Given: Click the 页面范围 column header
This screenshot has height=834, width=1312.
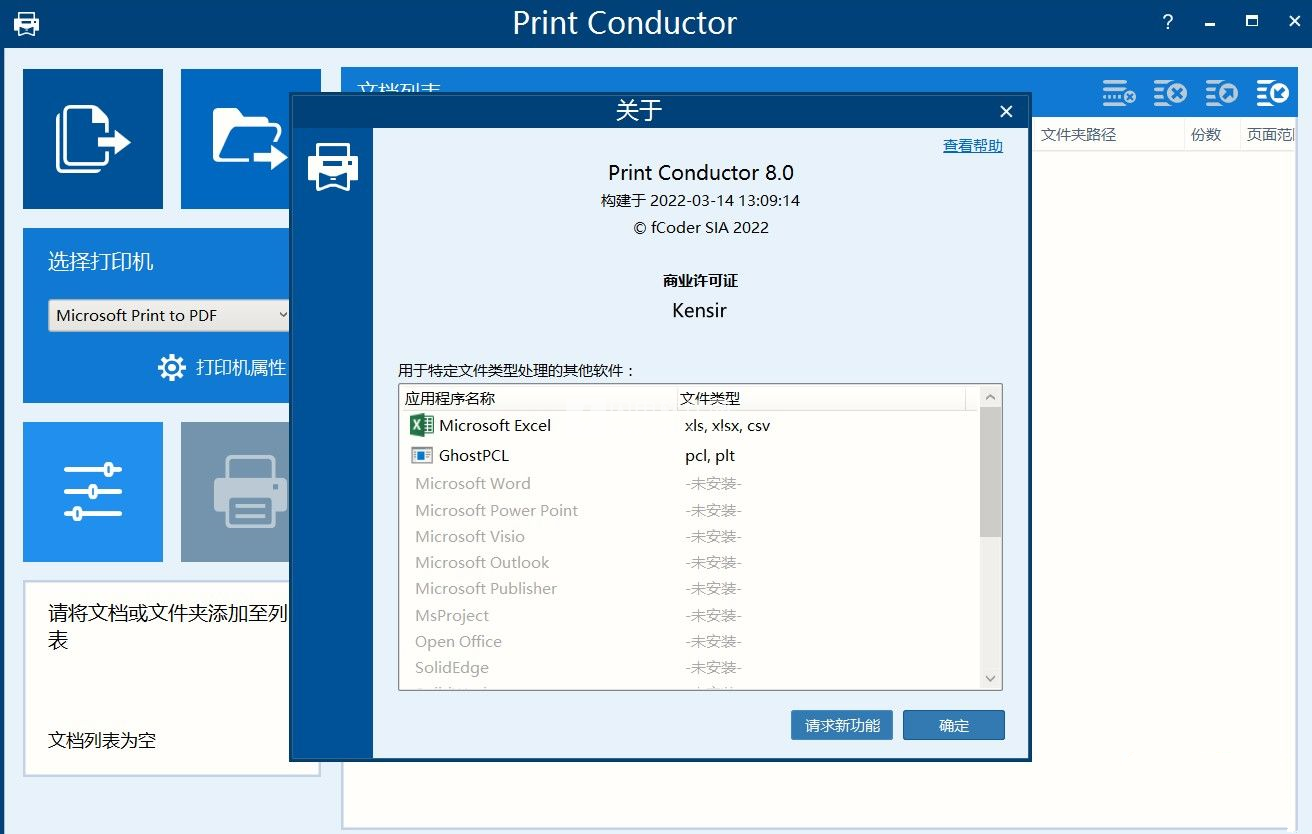Looking at the screenshot, I should [x=1270, y=134].
